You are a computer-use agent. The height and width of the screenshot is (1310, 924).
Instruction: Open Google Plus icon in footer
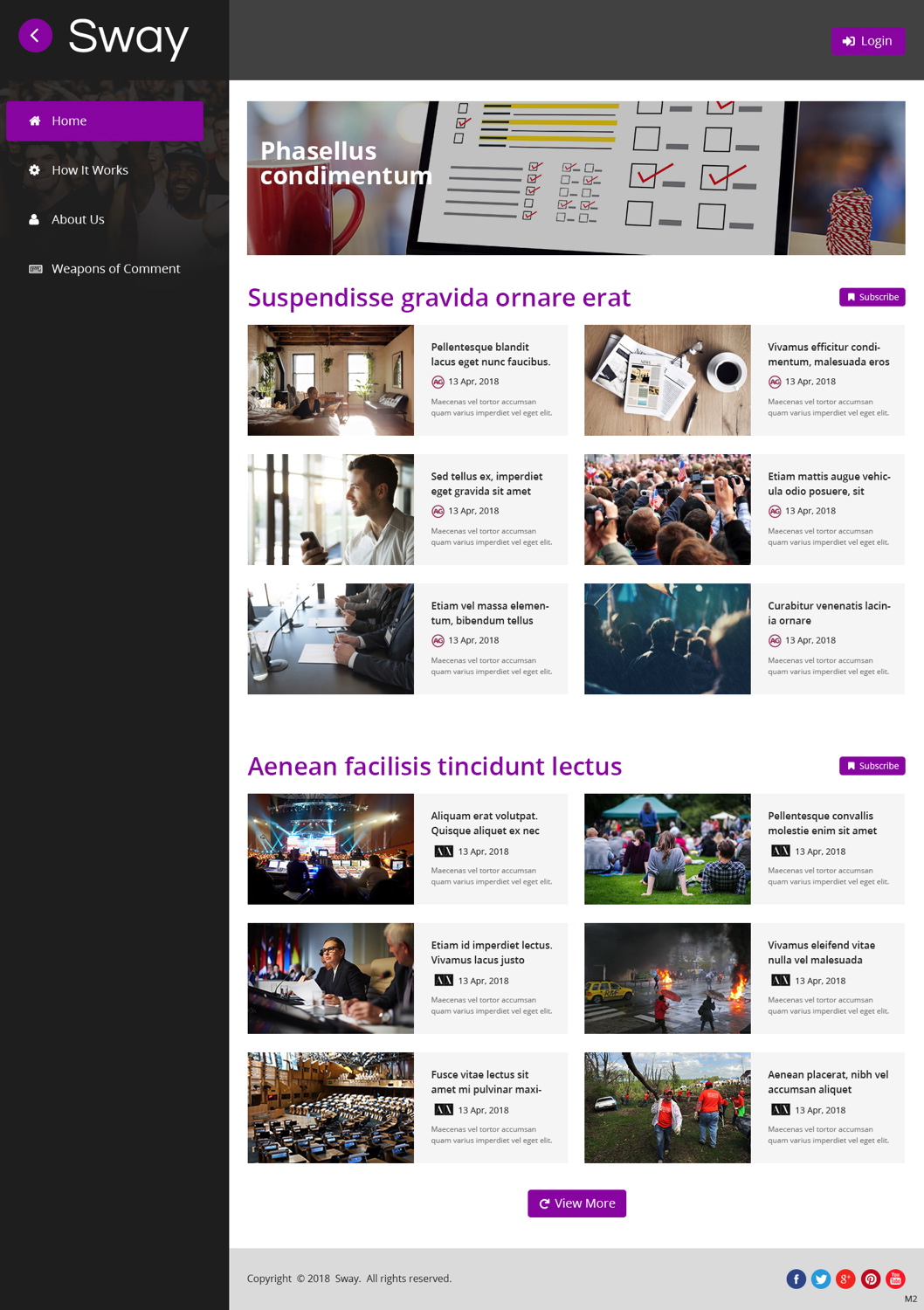[x=845, y=1279]
